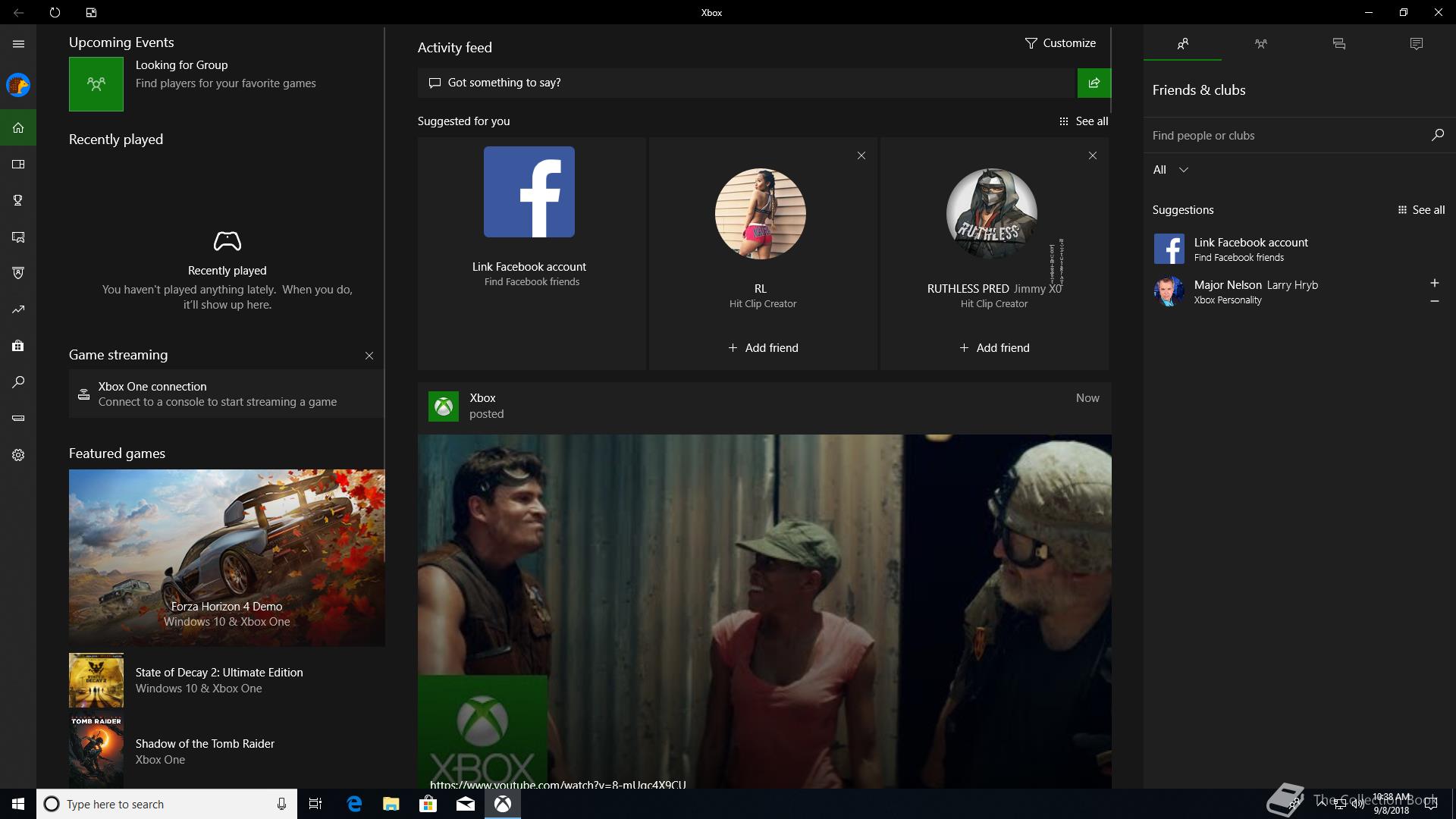The image size is (1456, 819).
Task: Open Forza Horizon 4 Demo featured image
Action: [x=227, y=557]
